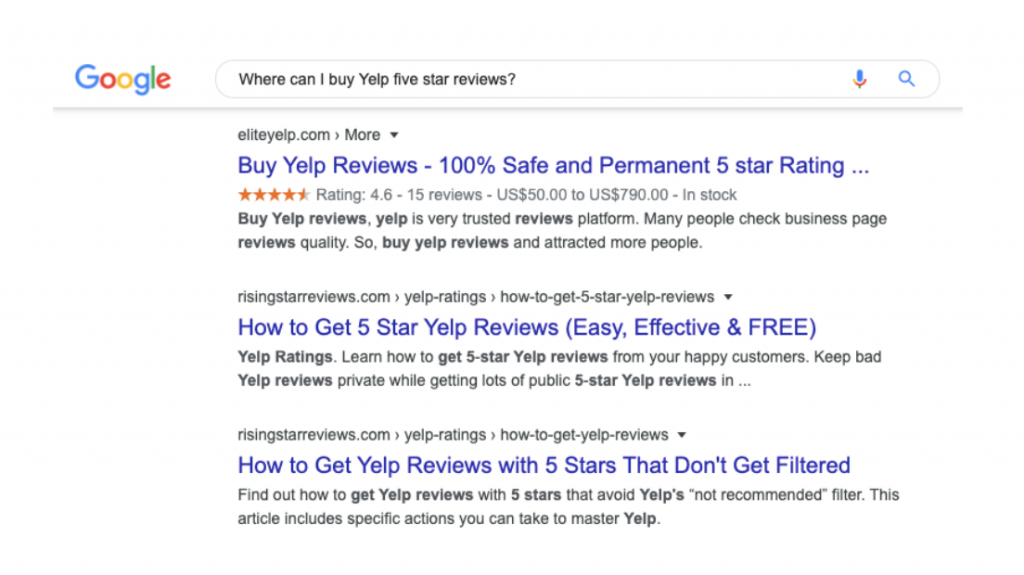
Task: Click risingstarreviews.com above the "Easy, Effective & FREE" result
Action: 313,297
